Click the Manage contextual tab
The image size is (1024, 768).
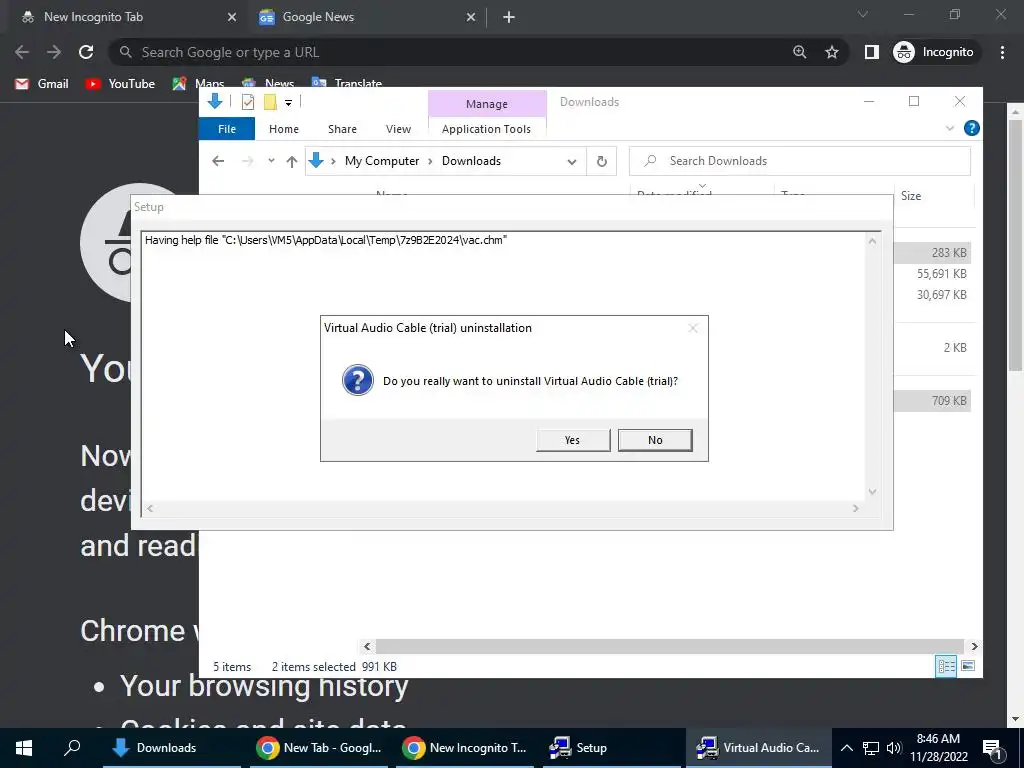pos(487,104)
